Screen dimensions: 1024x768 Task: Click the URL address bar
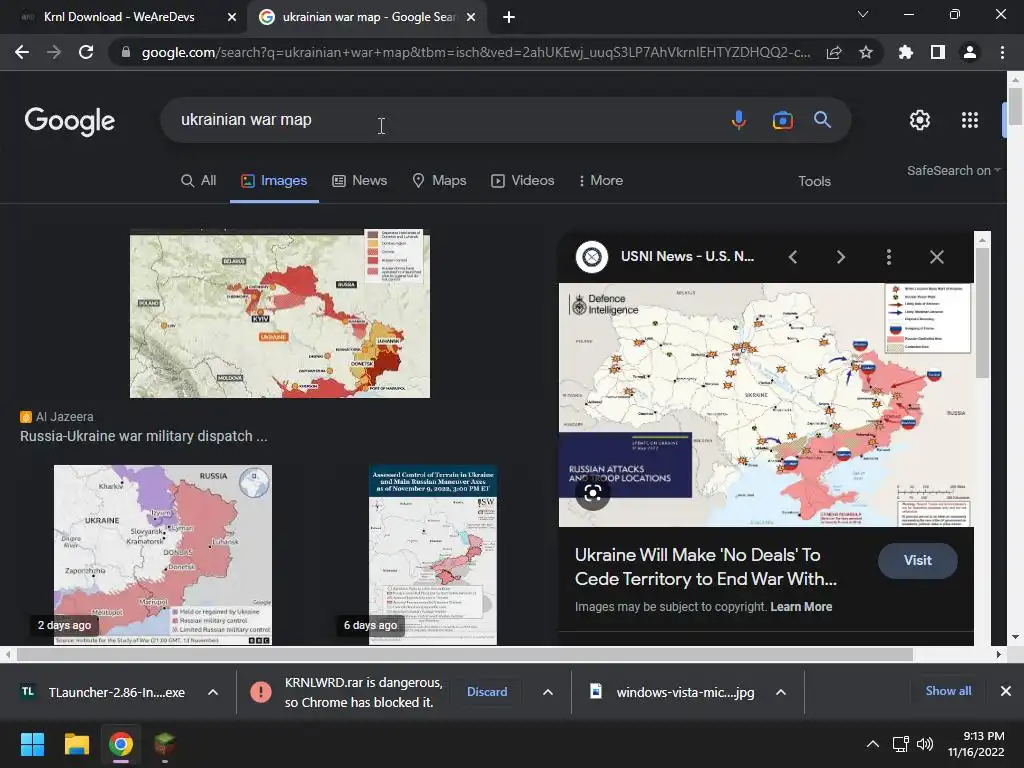coord(475,52)
